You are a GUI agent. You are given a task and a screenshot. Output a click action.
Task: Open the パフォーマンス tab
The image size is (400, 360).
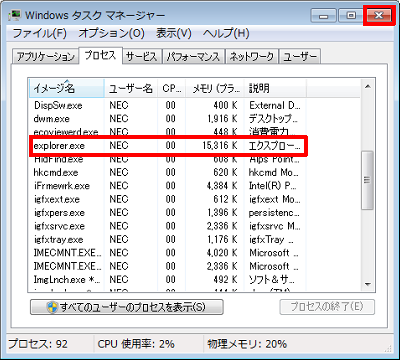(194, 57)
